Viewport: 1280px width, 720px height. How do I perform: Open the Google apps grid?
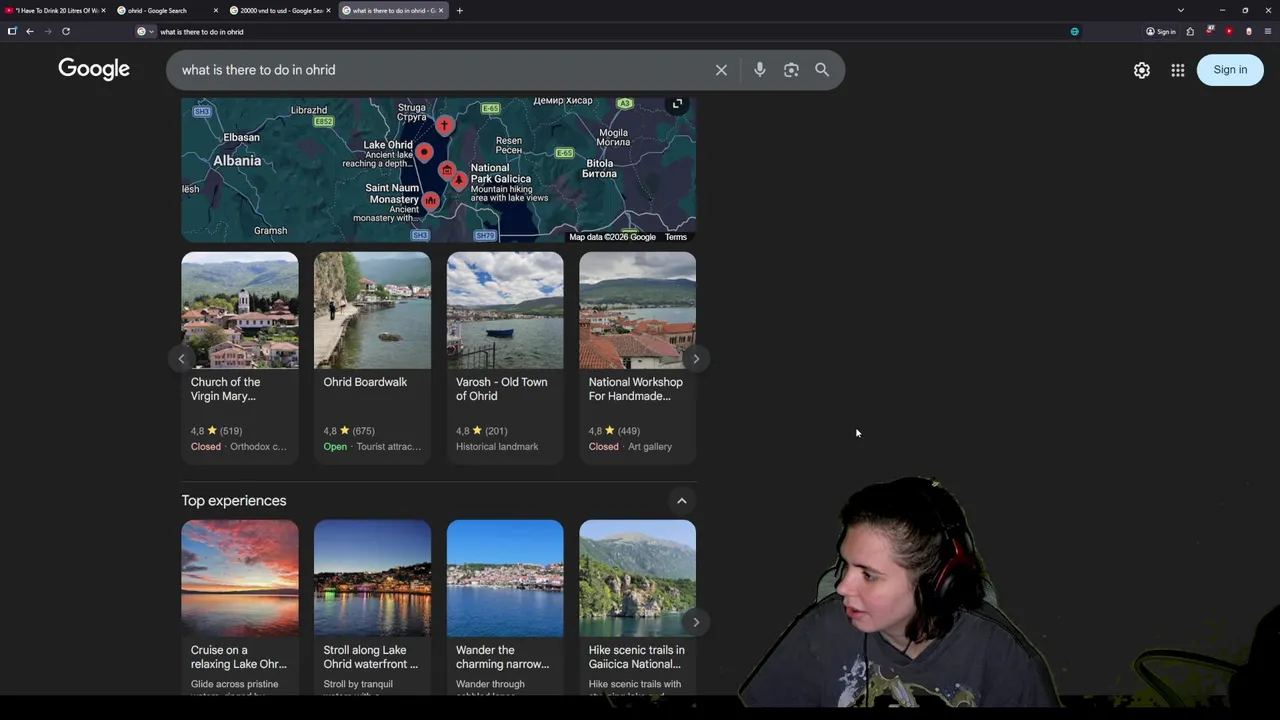(x=1178, y=70)
